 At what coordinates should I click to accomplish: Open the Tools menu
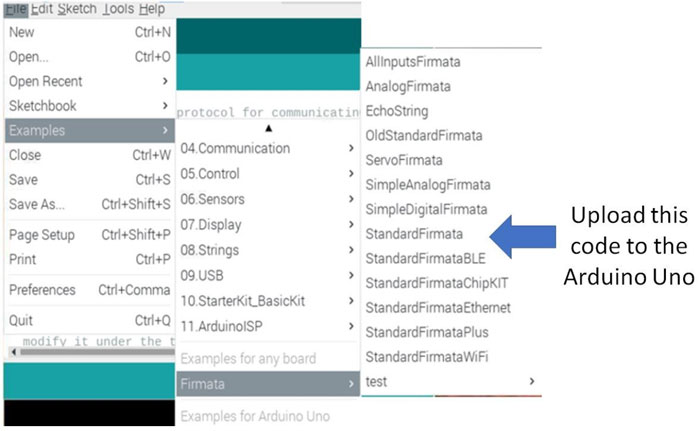117,8
